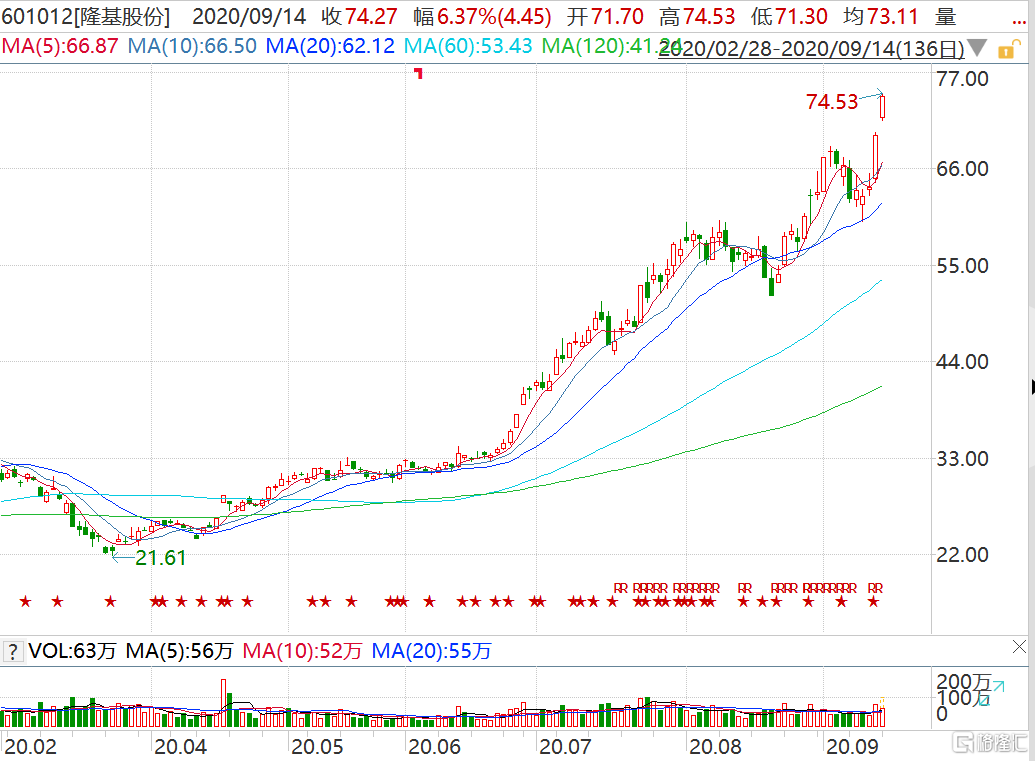Click the 20.02 date axis label
Screen dimensions: 1035x761
[x=30, y=746]
